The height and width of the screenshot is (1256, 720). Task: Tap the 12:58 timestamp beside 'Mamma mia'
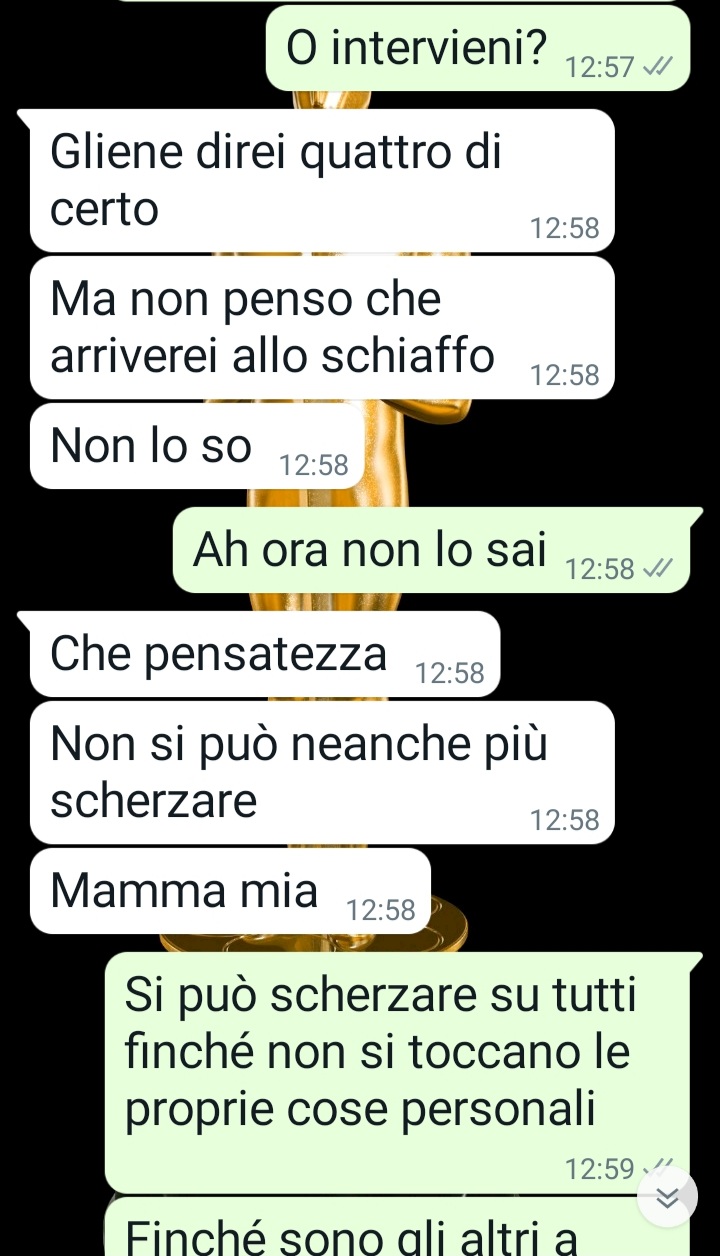click(380, 910)
